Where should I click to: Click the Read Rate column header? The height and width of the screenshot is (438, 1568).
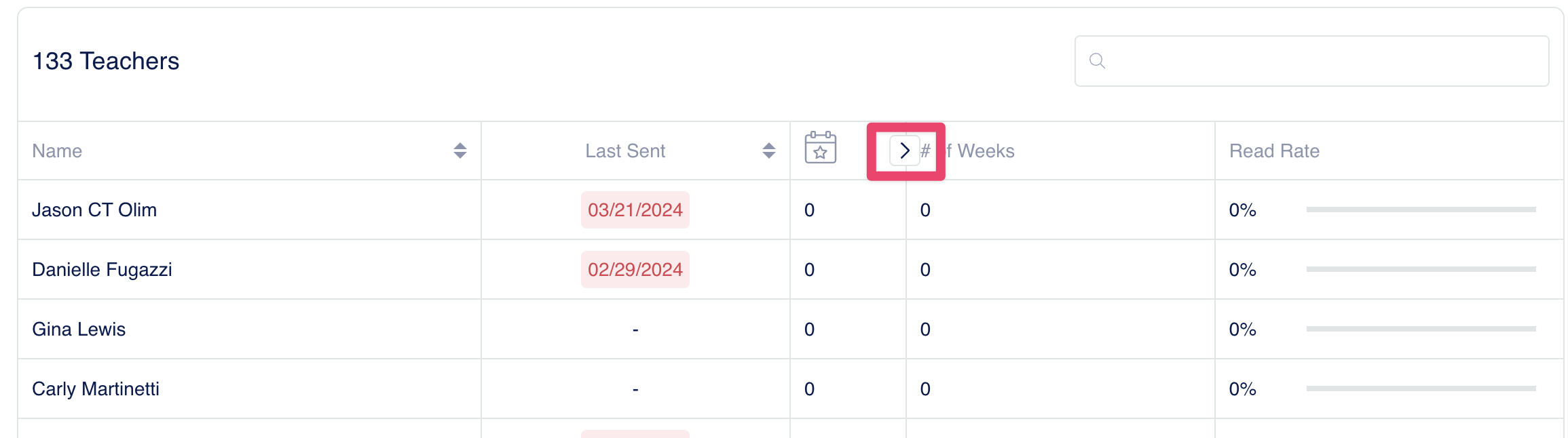pyautogui.click(x=1274, y=151)
